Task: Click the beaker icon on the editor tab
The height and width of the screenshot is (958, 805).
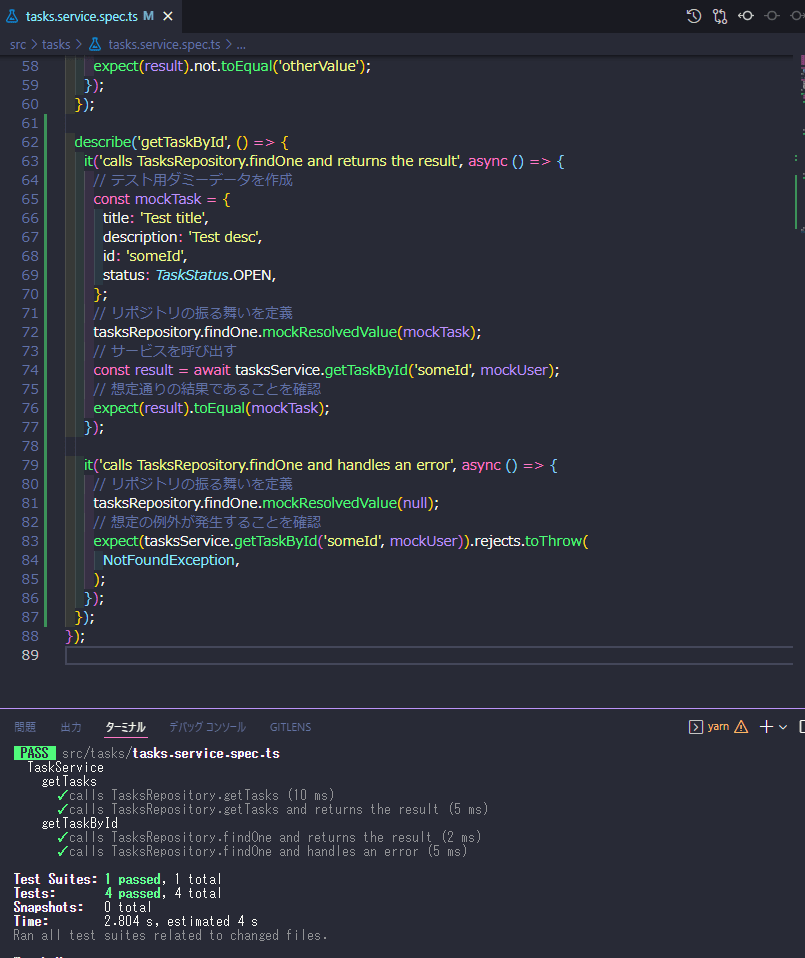Action: [x=12, y=16]
